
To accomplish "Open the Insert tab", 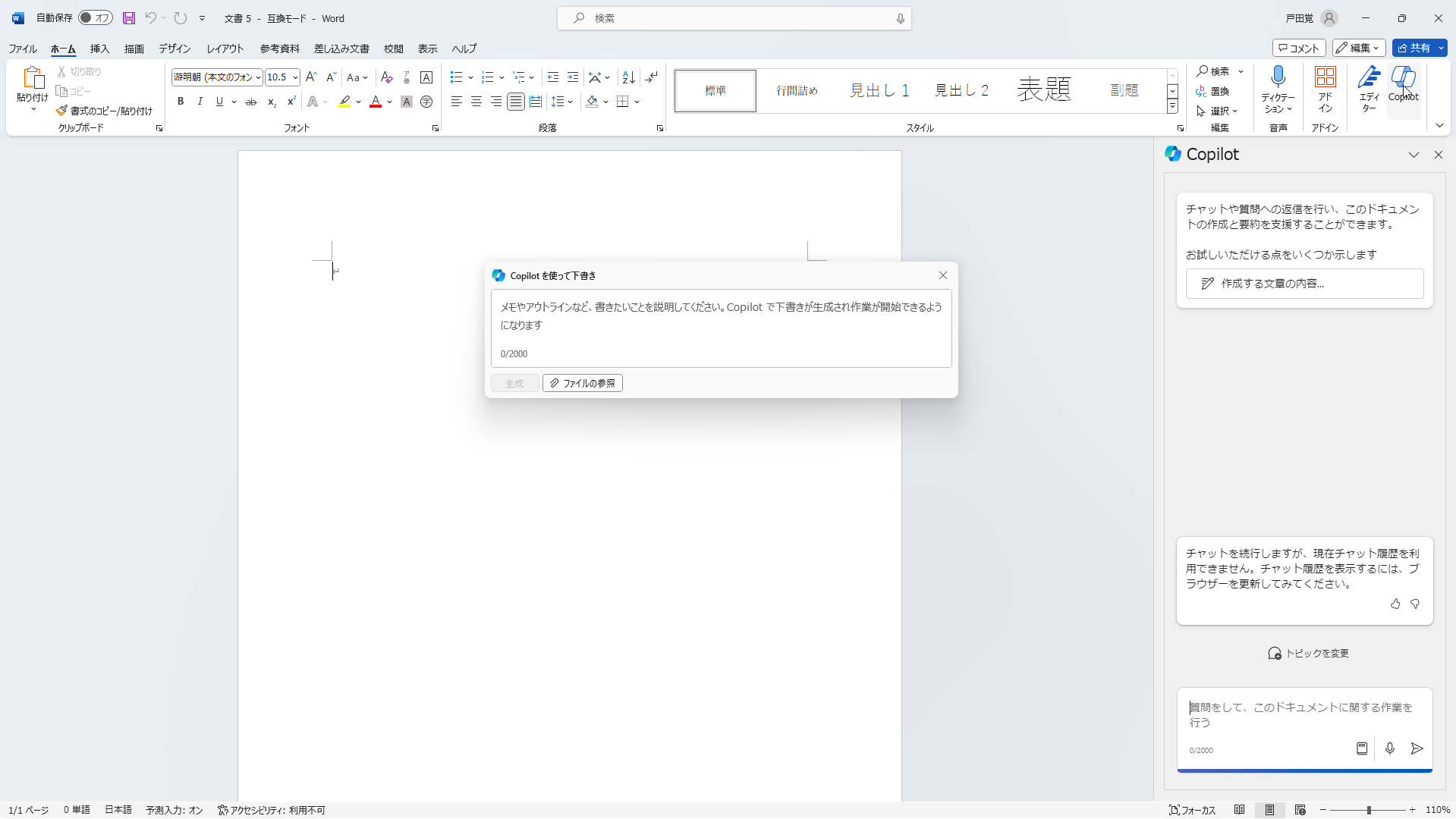I will coord(99,49).
